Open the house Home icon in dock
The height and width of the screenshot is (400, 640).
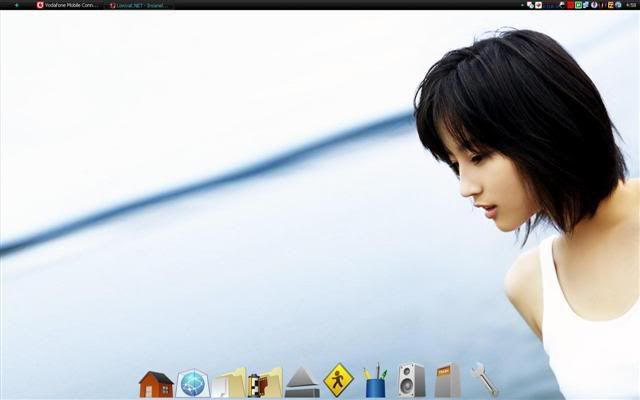click(x=155, y=383)
